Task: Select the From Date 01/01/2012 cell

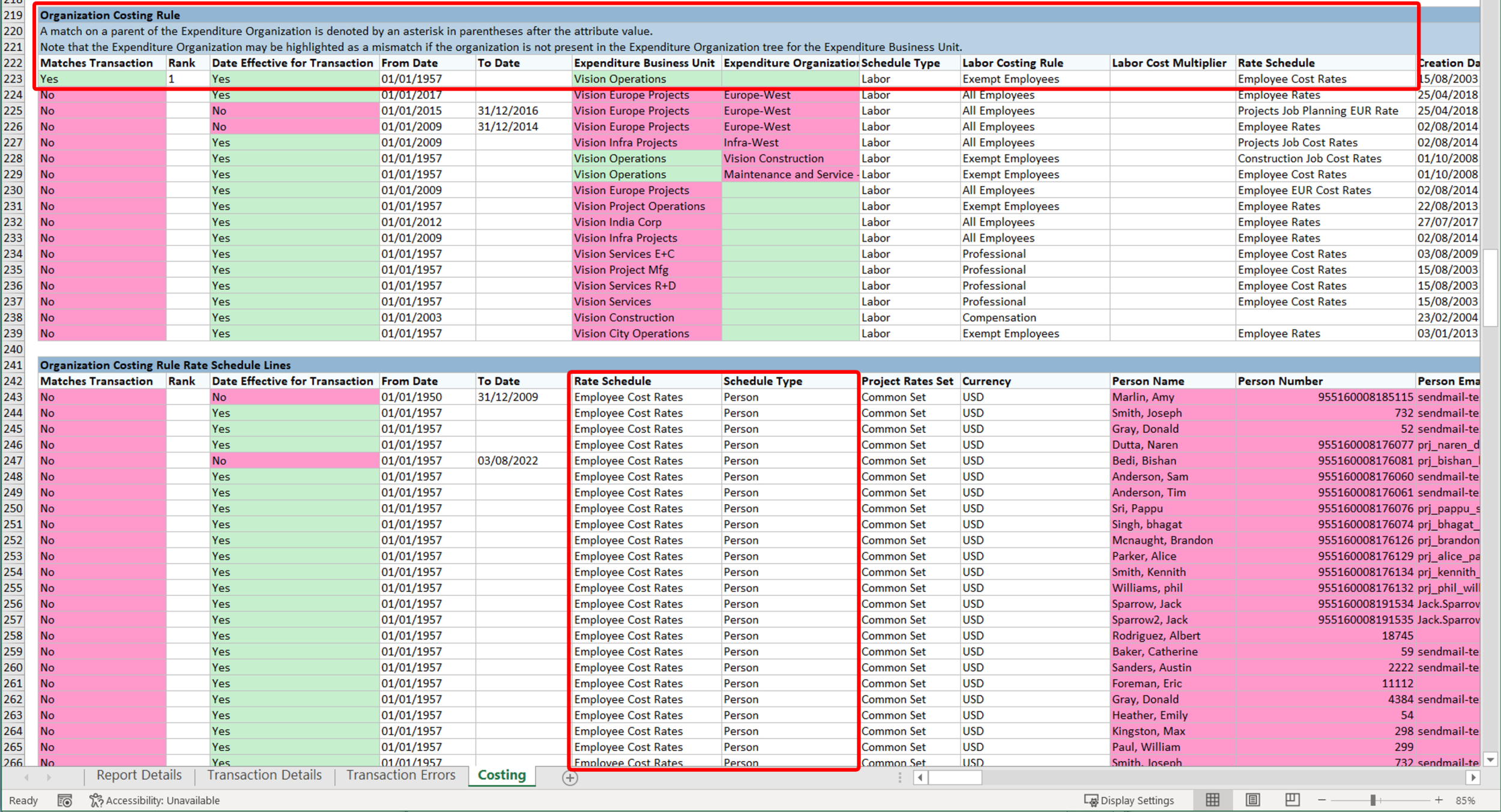Action: (427, 222)
